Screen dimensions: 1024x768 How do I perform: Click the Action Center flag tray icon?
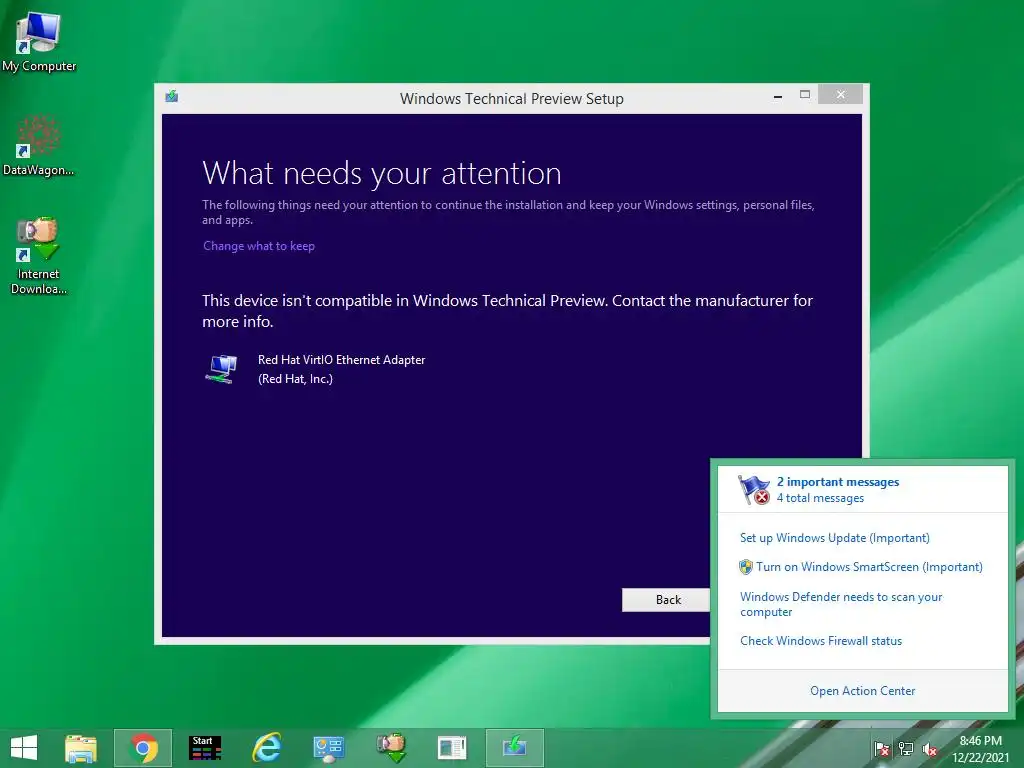(x=882, y=749)
